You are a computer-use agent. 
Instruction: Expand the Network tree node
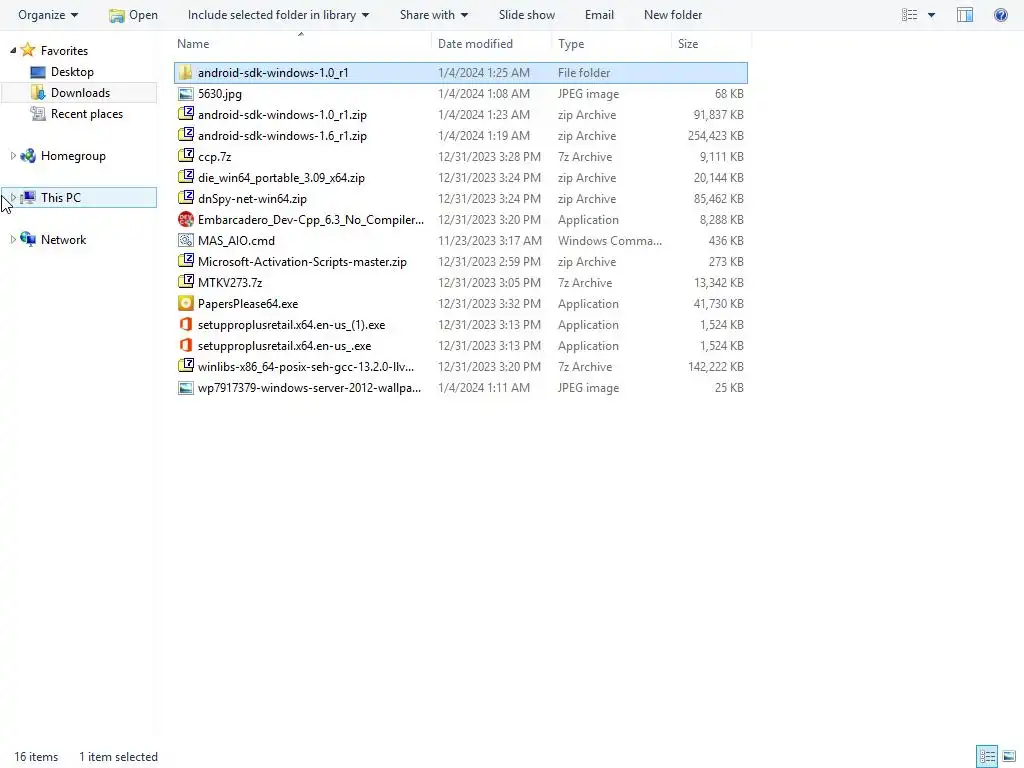click(12, 240)
